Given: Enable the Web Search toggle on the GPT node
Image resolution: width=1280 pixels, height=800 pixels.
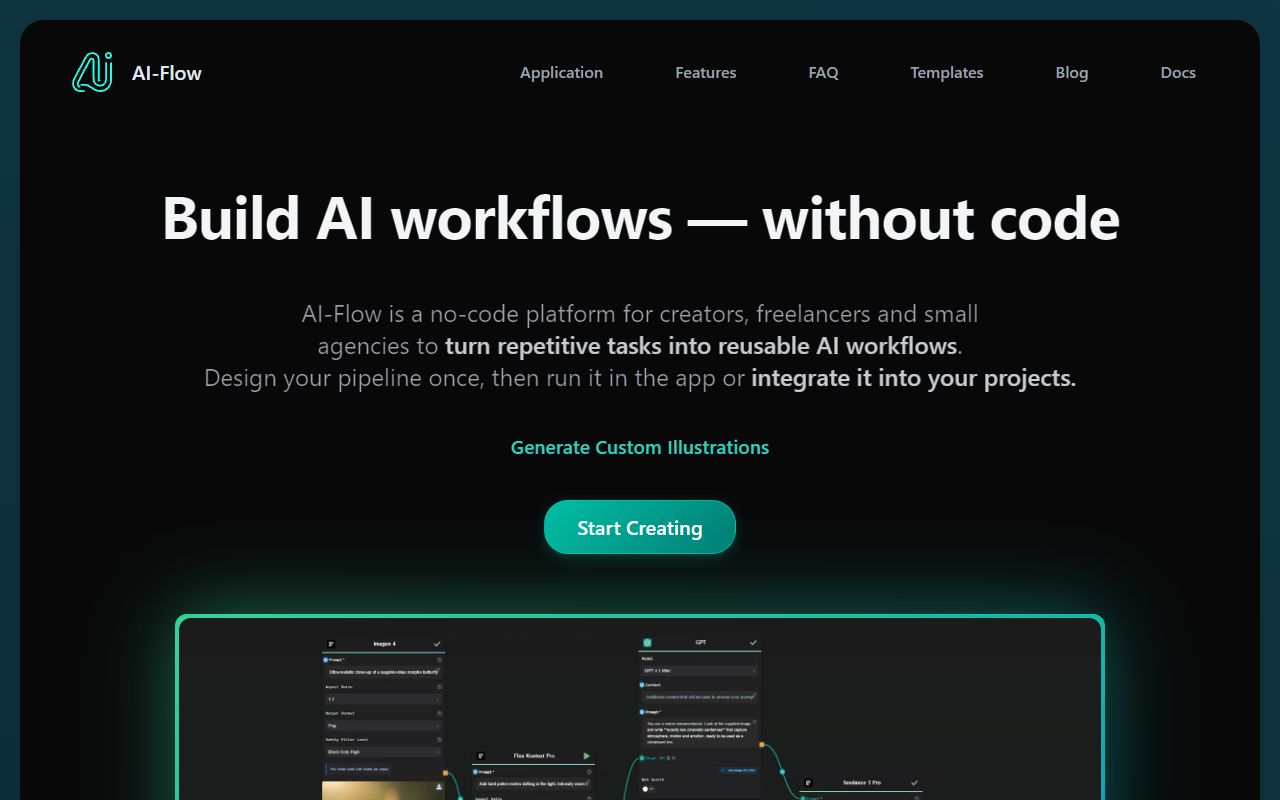Looking at the screenshot, I should point(645,789).
